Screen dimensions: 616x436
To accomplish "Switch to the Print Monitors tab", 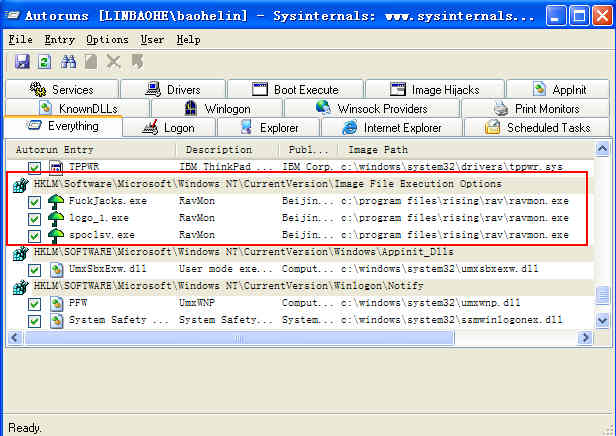I will pos(536,108).
